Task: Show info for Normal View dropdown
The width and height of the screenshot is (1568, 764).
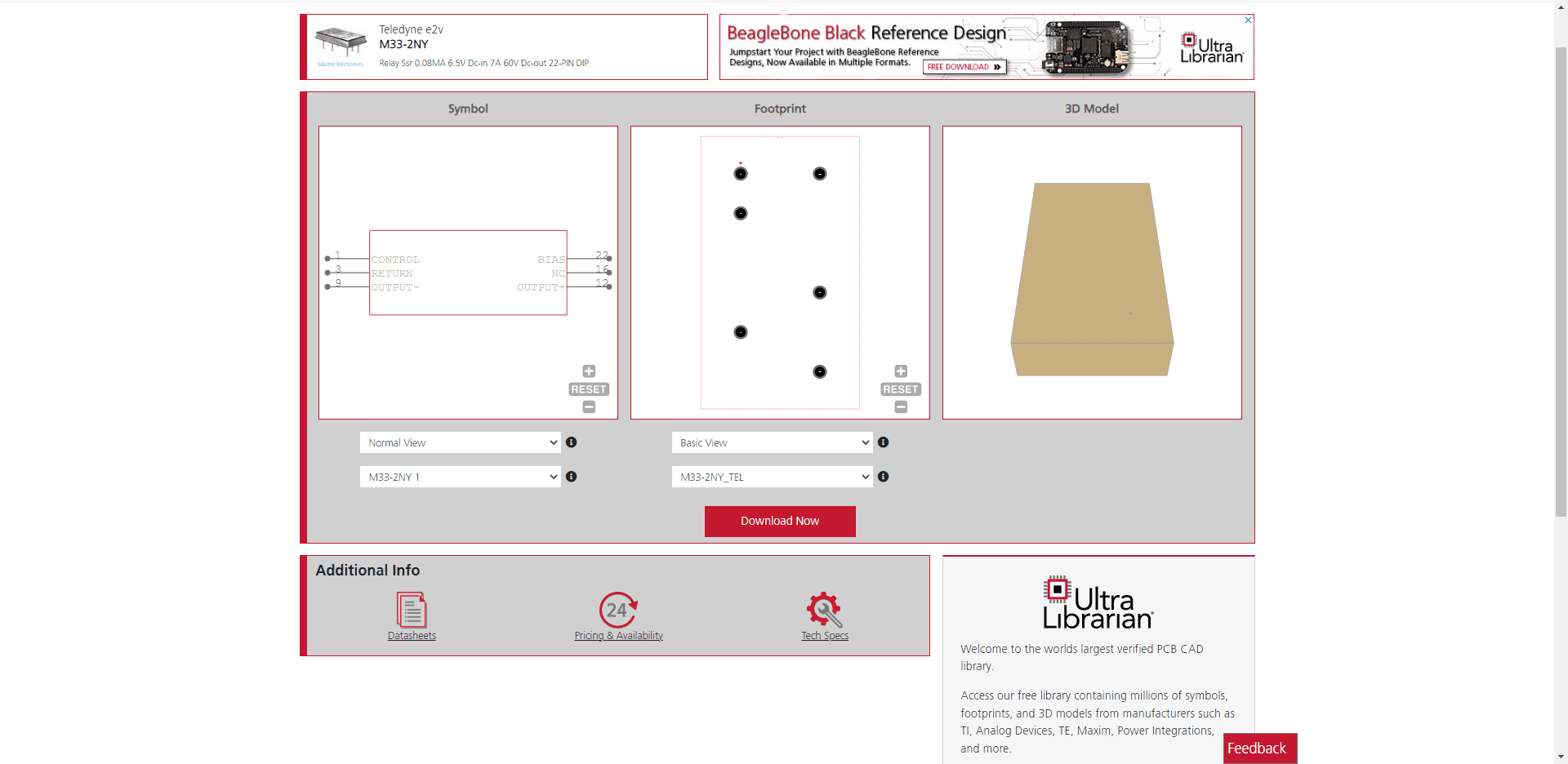Action: [572, 442]
